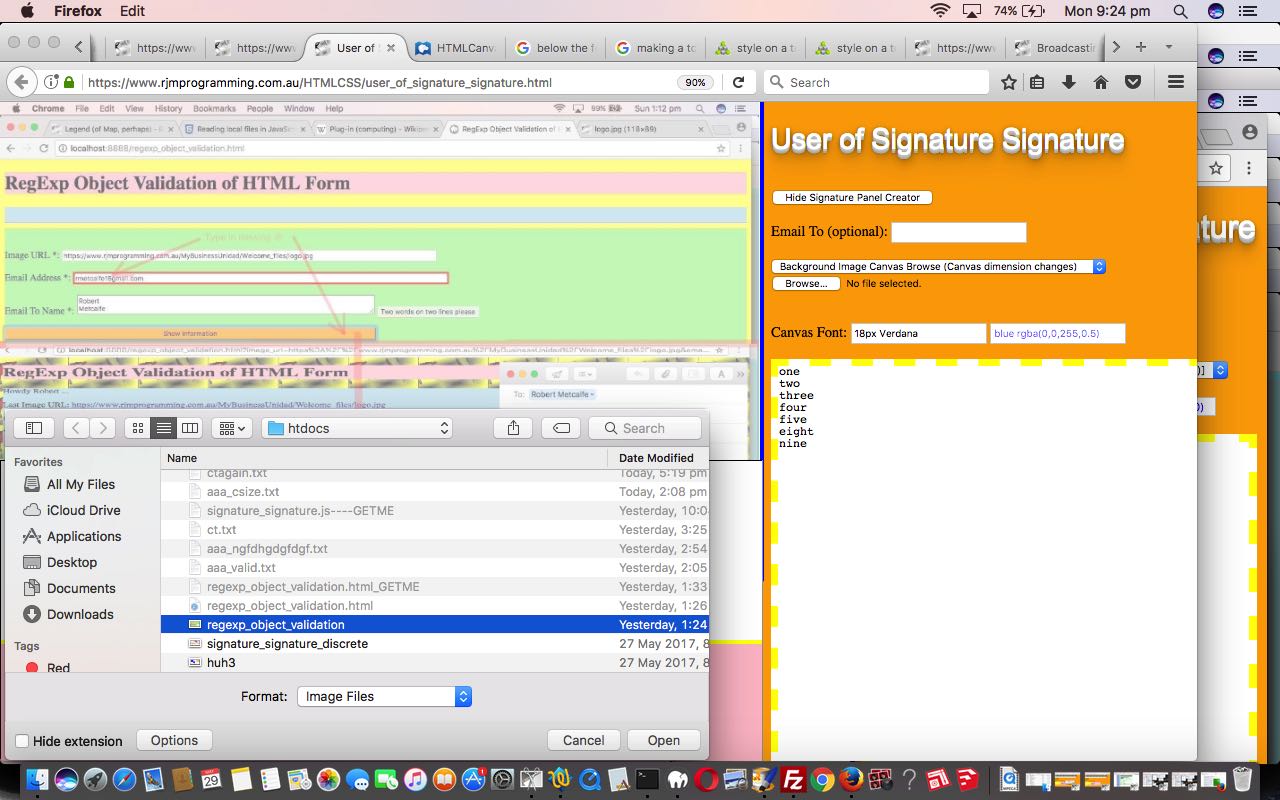The width and height of the screenshot is (1280, 800).
Task: Click the Firefox bookmark star icon
Action: coord(1009,82)
